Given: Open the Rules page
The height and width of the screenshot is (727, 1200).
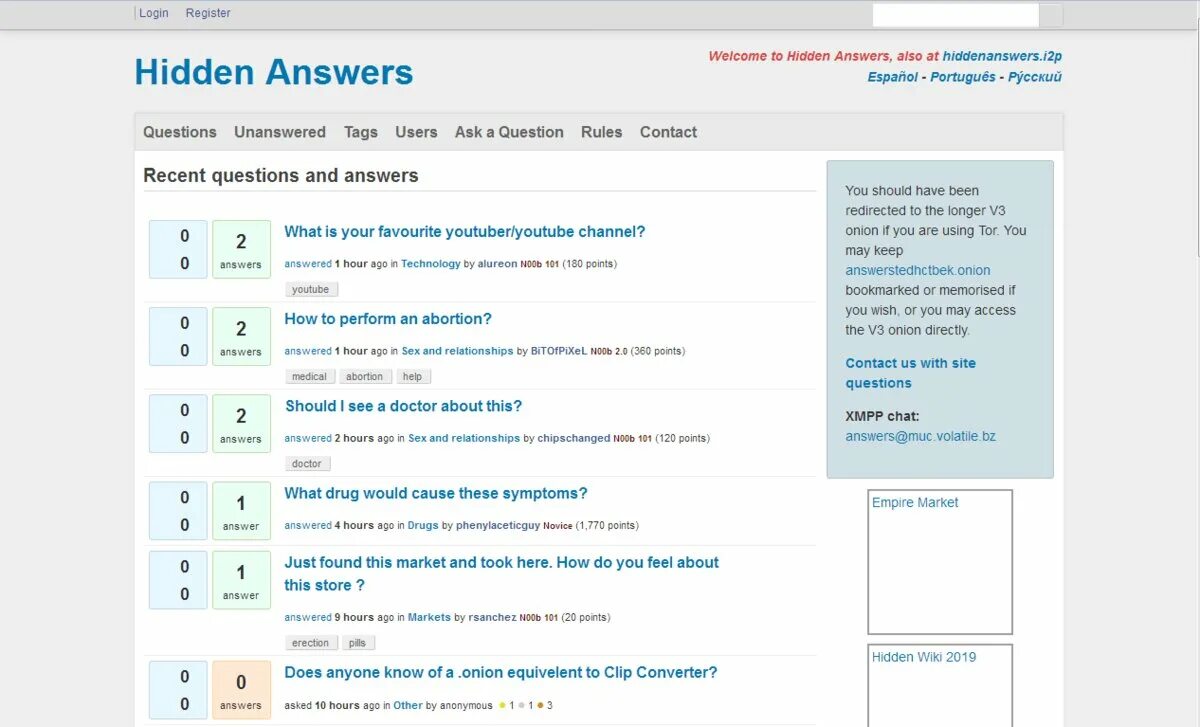Looking at the screenshot, I should coord(601,132).
